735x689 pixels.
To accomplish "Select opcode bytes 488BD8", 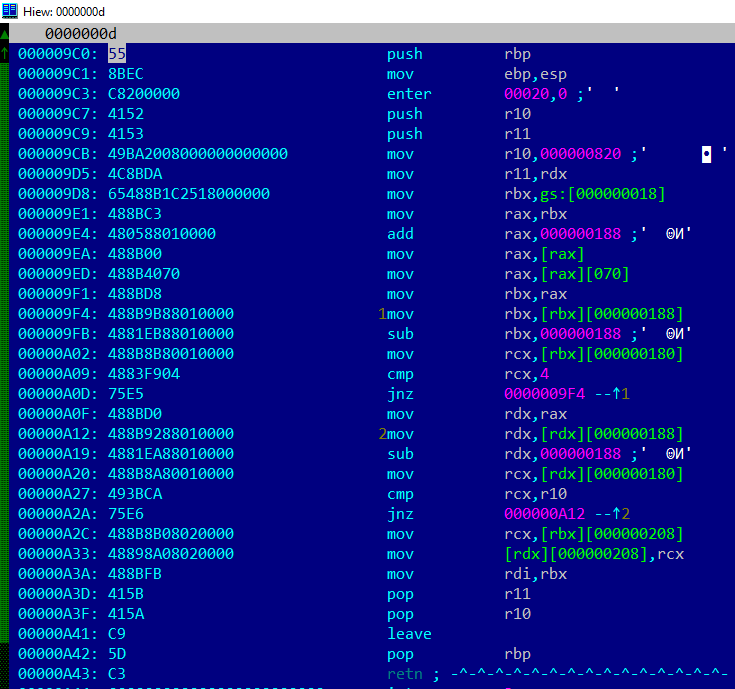I will point(135,294).
